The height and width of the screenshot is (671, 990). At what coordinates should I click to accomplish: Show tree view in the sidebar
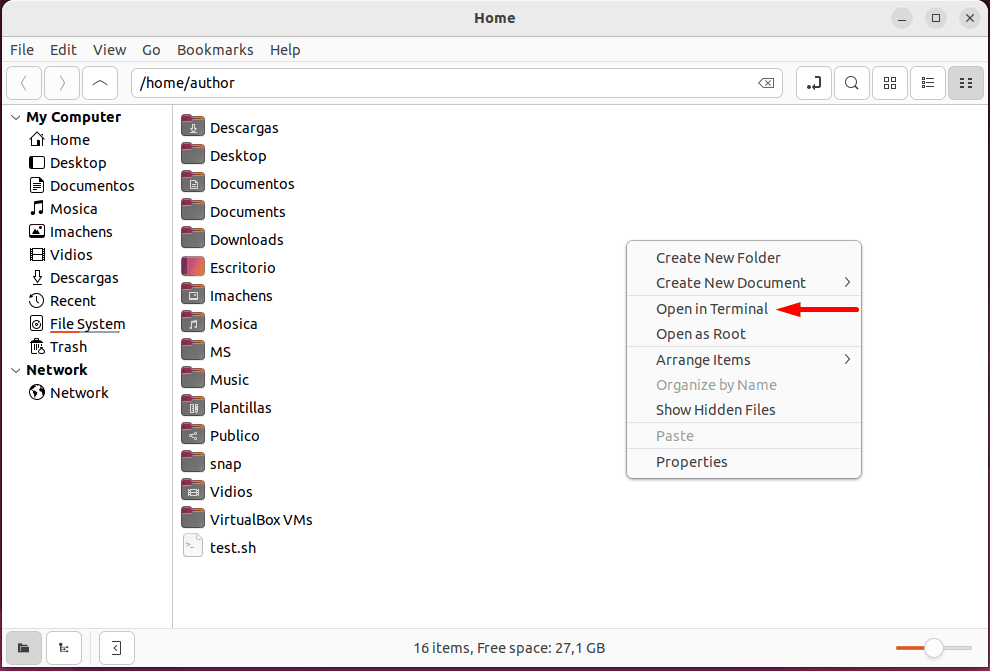[64, 648]
